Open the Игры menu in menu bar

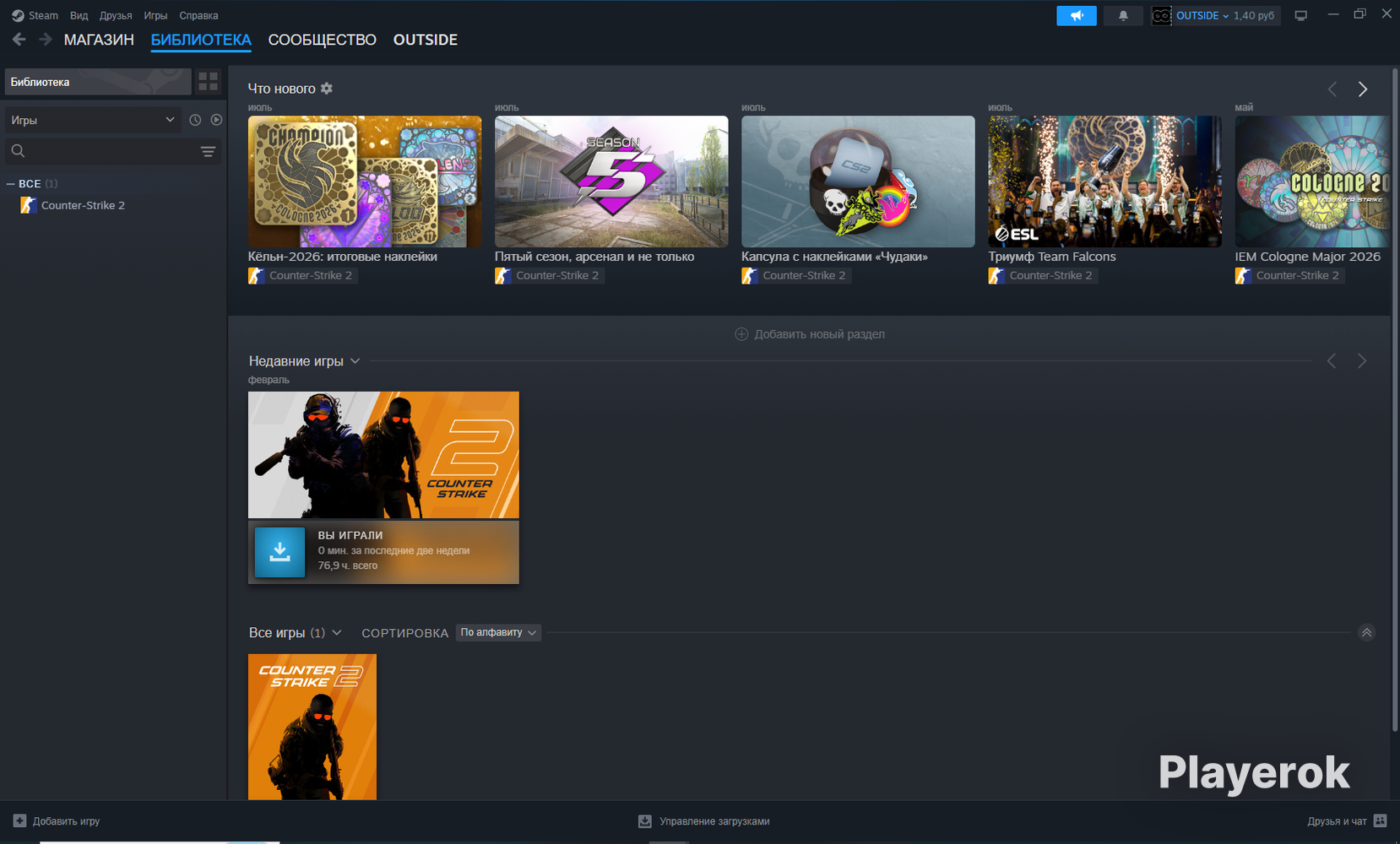[155, 16]
